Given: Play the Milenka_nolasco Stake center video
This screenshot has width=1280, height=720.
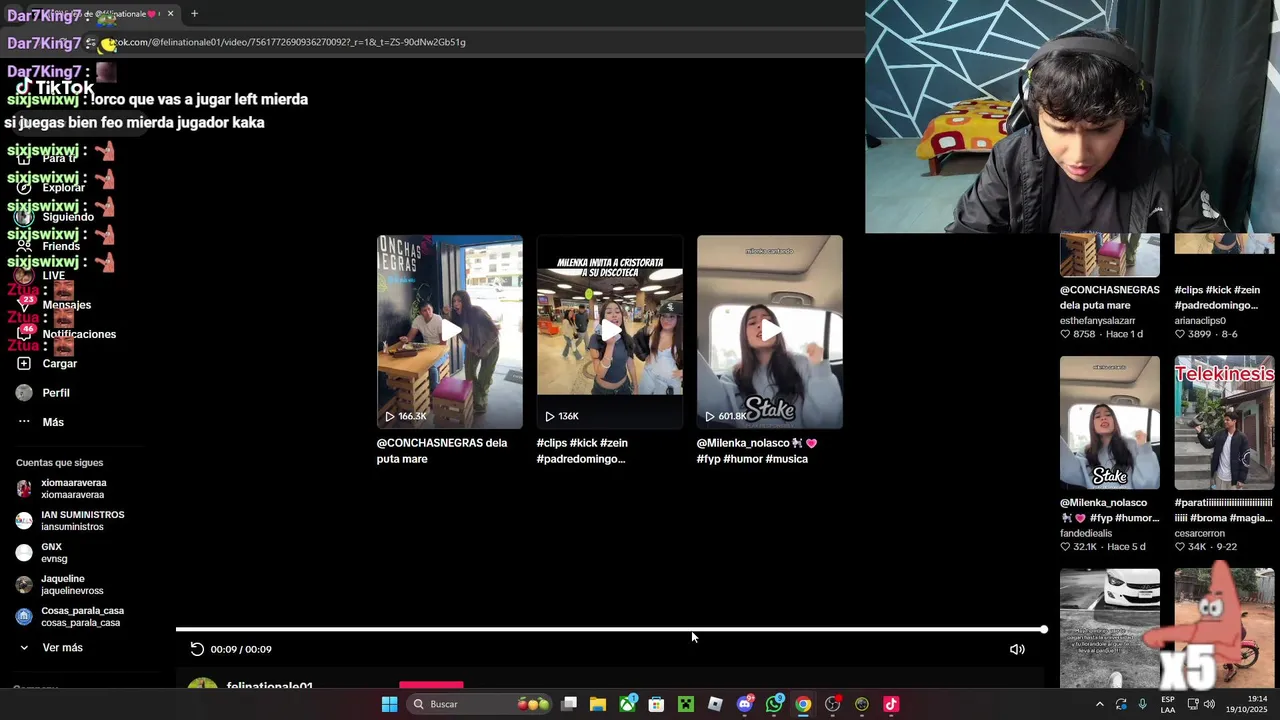Looking at the screenshot, I should [770, 332].
